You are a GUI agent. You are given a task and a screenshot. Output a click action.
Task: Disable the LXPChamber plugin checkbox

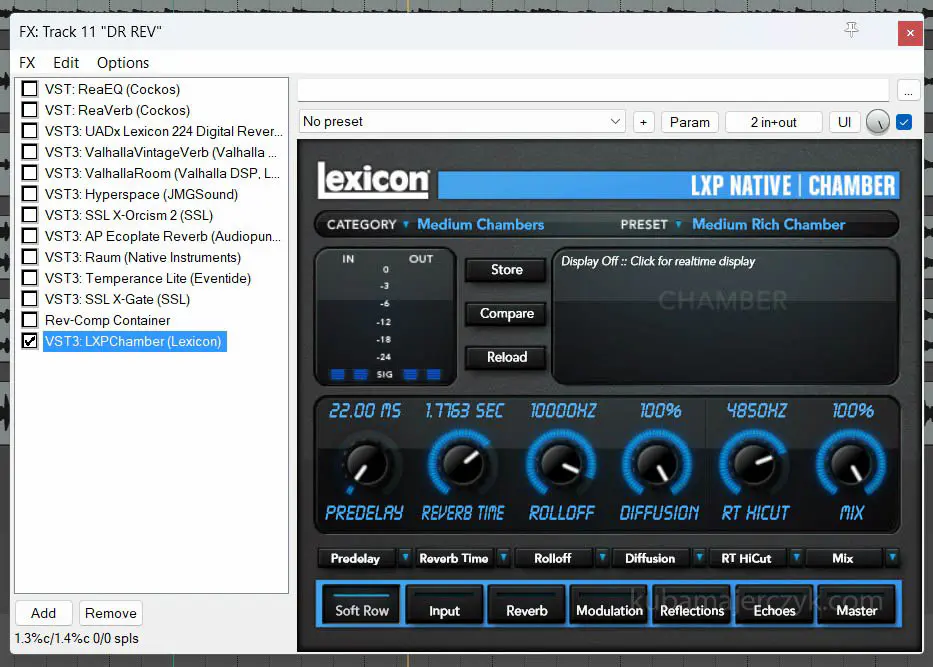click(30, 341)
